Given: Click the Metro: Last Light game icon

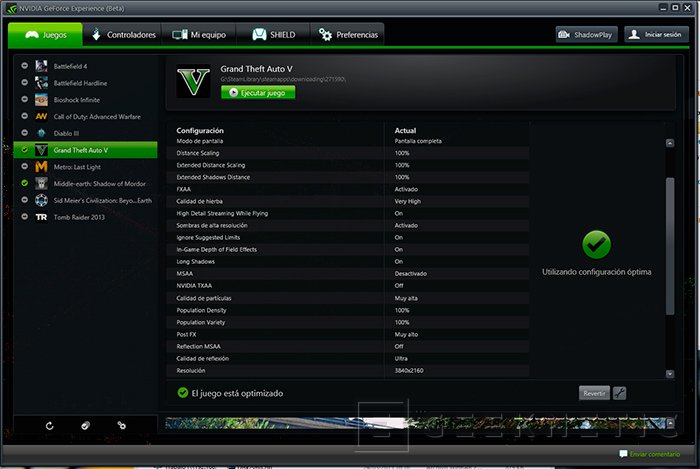Looking at the screenshot, I should tap(41, 167).
